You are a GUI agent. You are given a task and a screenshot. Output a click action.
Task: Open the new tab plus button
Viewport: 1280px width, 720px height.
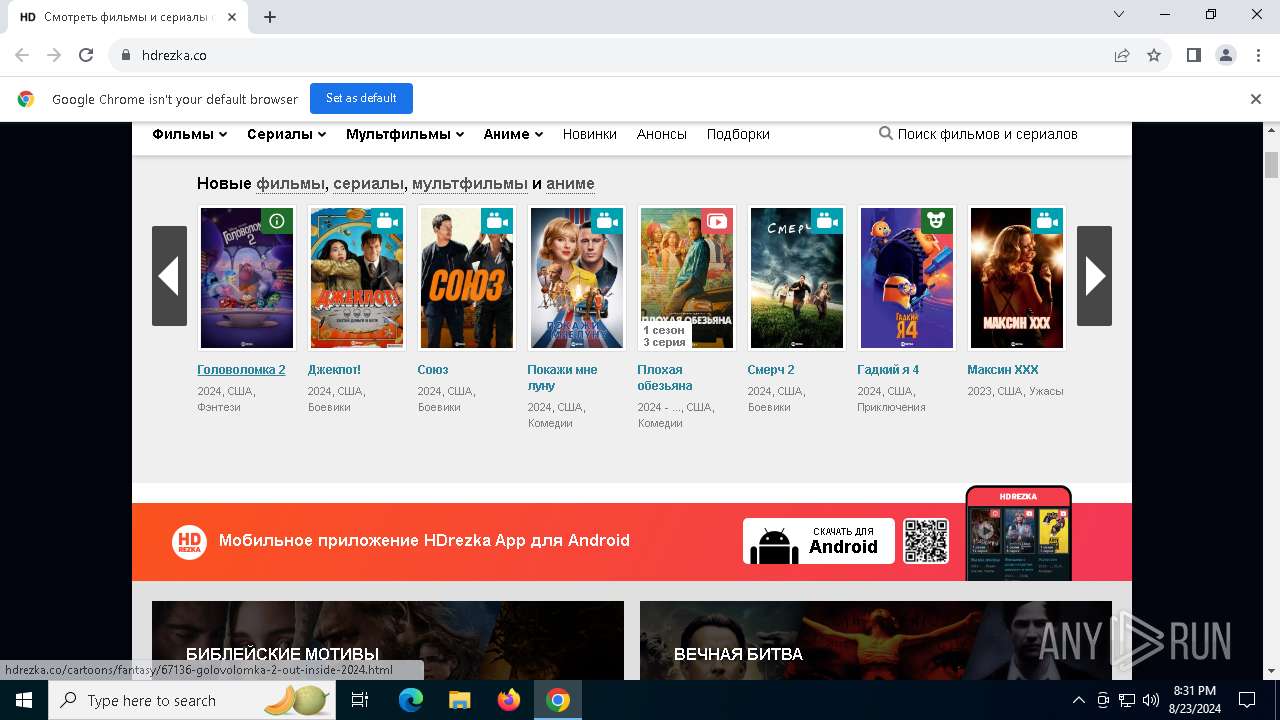[270, 16]
